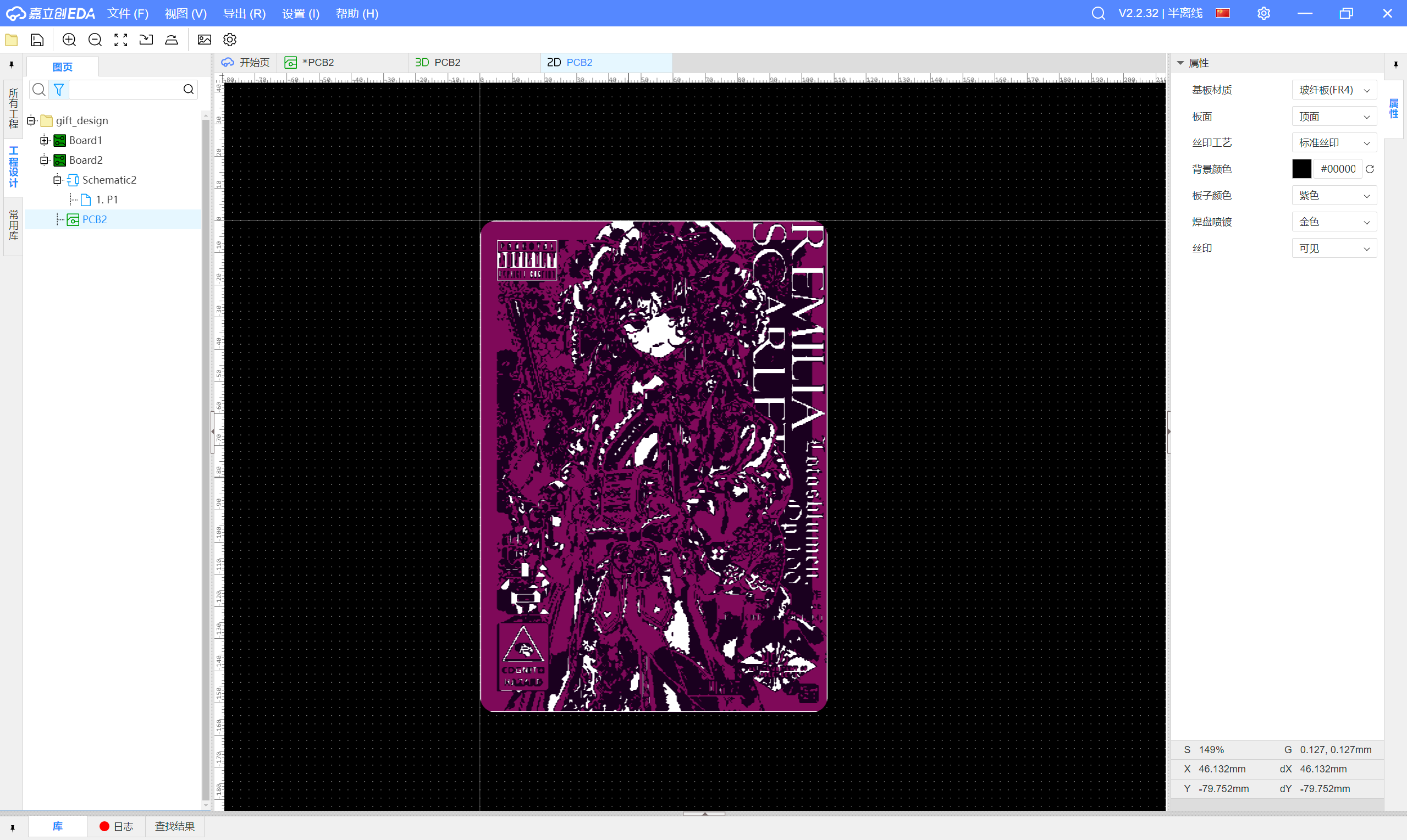Click the filter funnel icon
Image resolution: width=1407 pixels, height=840 pixels.
coord(59,90)
